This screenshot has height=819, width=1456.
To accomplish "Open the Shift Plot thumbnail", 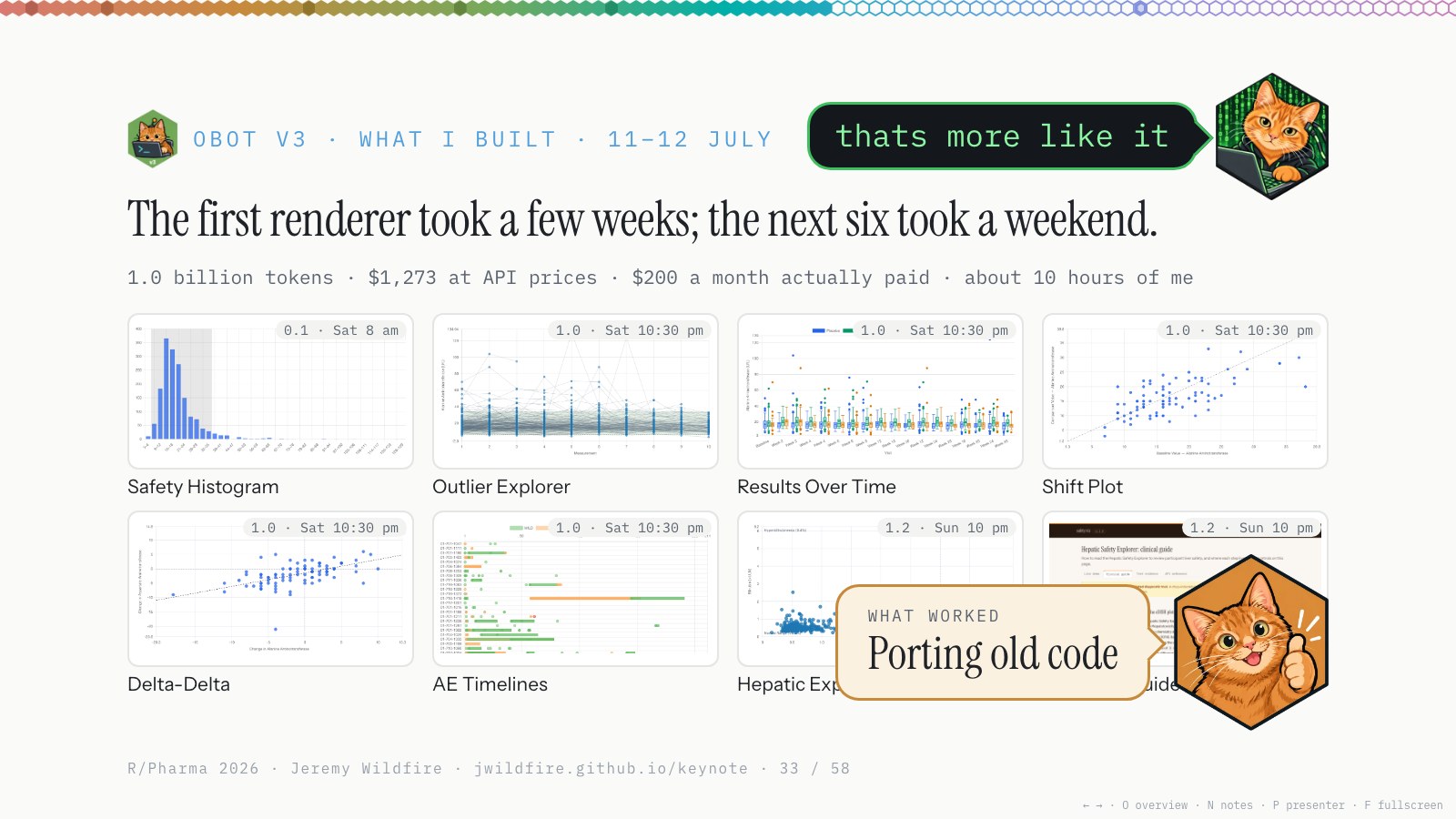I will click(x=1185, y=391).
